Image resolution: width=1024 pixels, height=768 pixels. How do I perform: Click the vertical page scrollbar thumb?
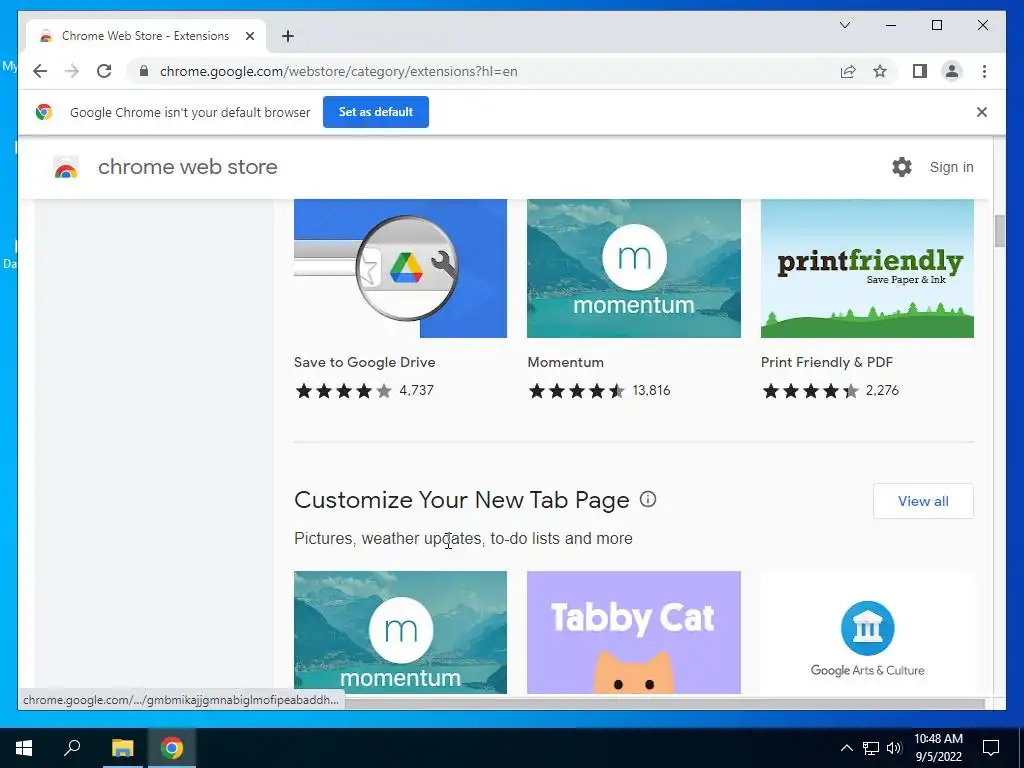(x=999, y=231)
